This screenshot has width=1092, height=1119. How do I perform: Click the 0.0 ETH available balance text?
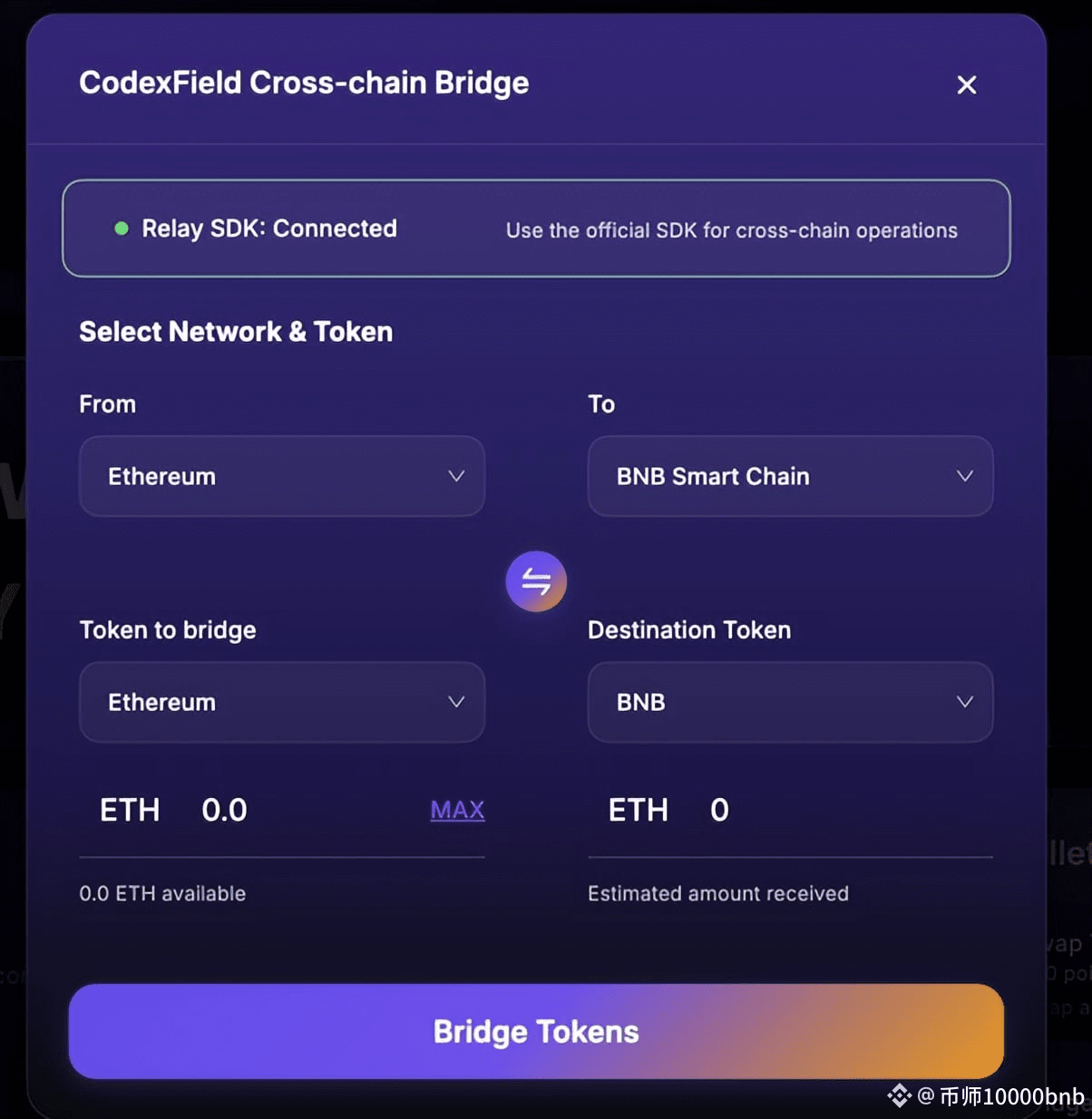pyautogui.click(x=162, y=893)
